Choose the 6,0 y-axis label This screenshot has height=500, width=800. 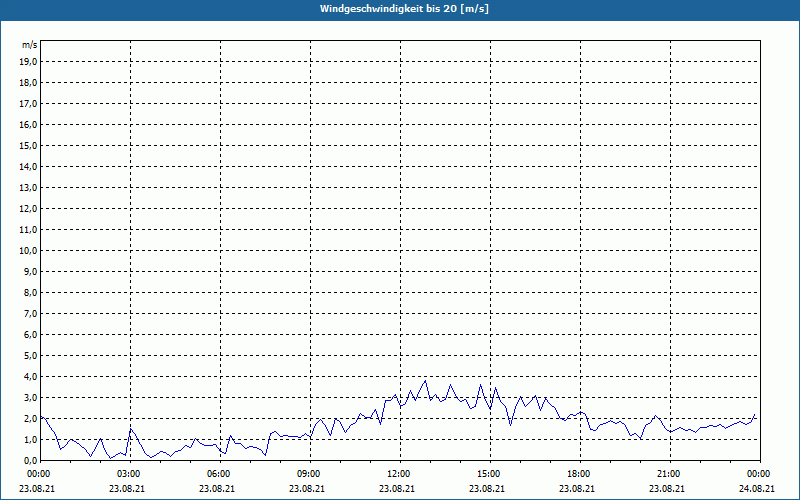(30, 335)
